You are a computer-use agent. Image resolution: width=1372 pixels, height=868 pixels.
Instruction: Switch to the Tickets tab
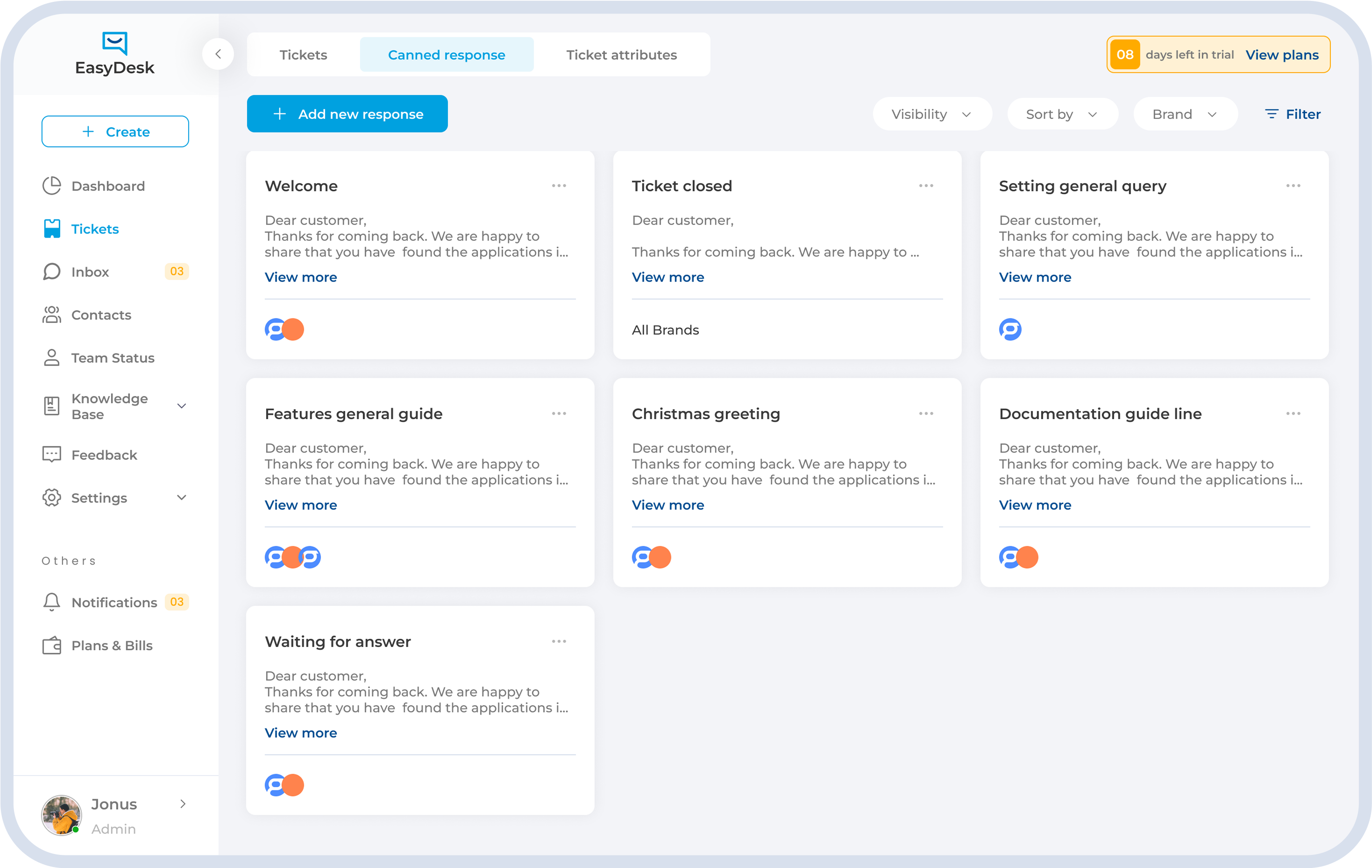303,55
